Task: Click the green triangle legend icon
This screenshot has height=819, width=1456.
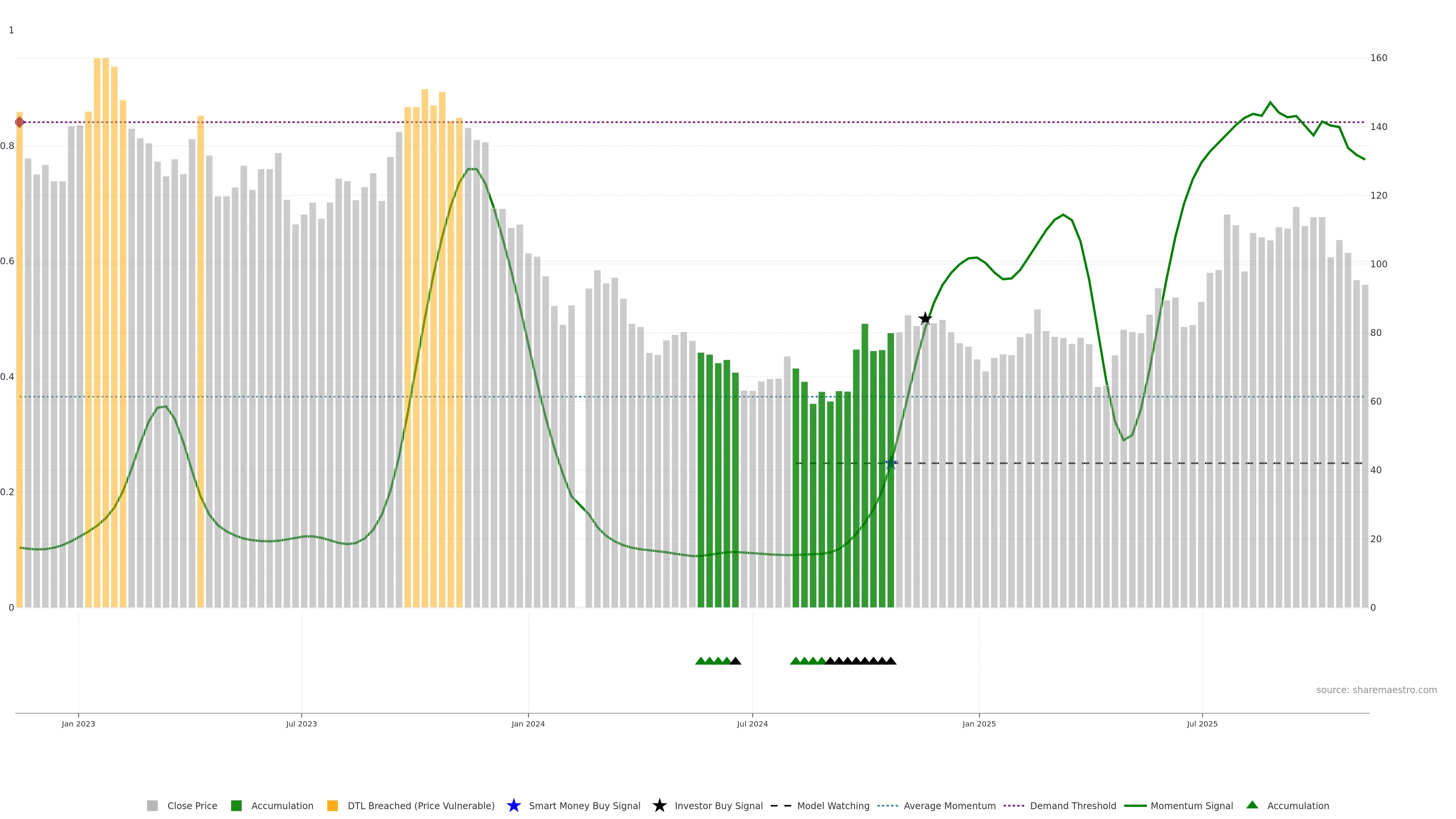Action: [1252, 805]
